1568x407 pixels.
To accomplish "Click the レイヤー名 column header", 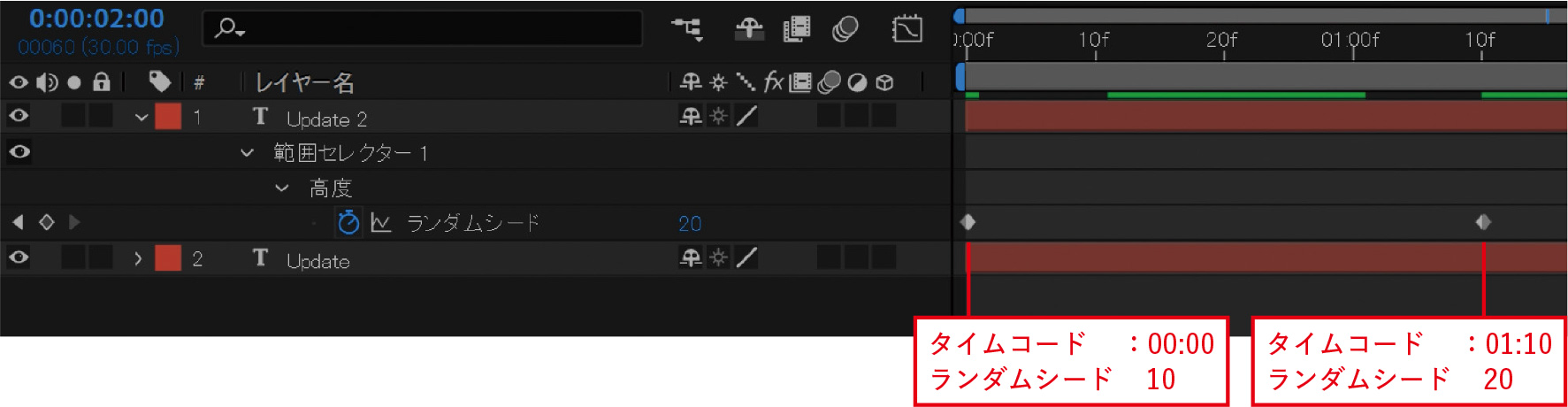I will click(x=305, y=82).
